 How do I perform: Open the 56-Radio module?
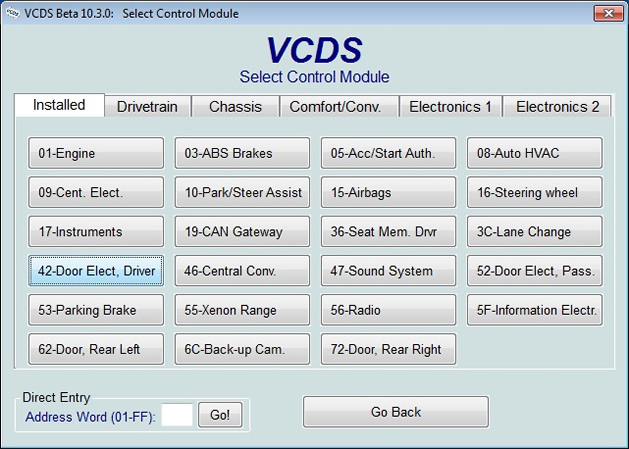coord(388,310)
